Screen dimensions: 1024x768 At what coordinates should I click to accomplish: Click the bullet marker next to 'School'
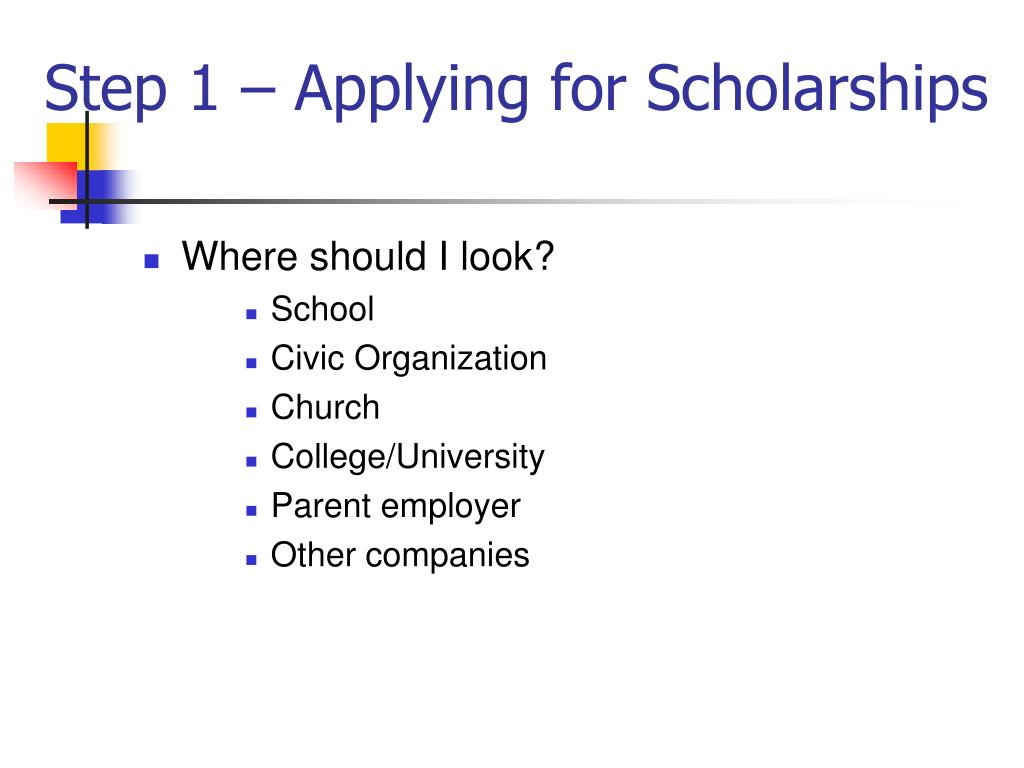coord(251,314)
